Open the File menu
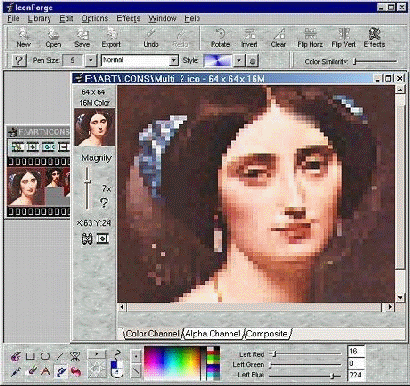410x386 pixels. [13, 18]
